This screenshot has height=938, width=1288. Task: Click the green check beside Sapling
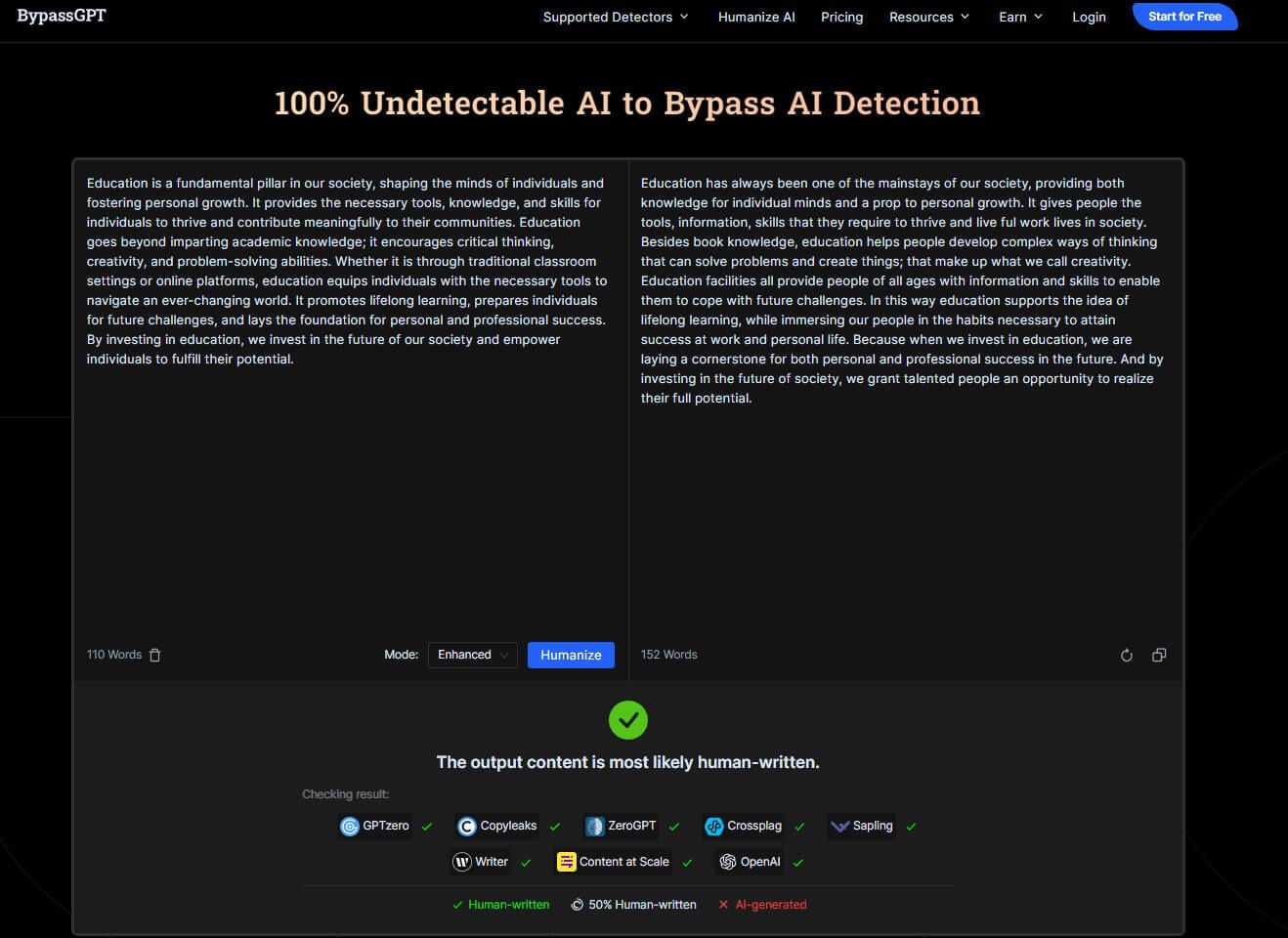[911, 827]
